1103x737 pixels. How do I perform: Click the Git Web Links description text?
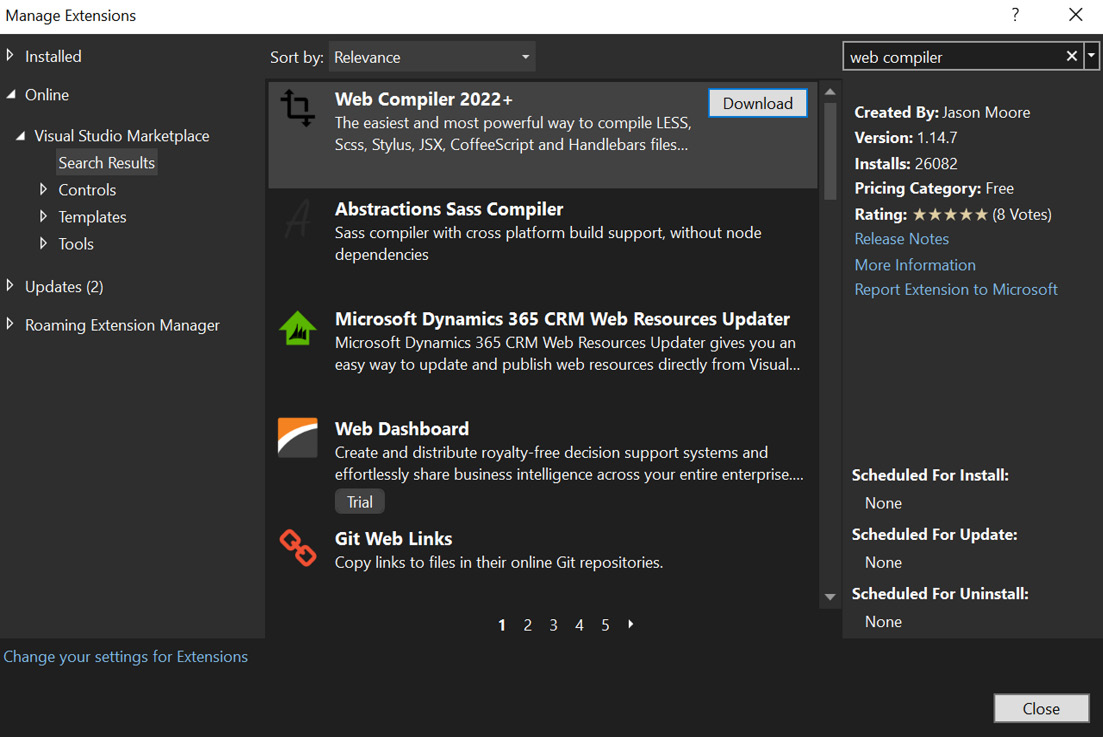(499, 563)
